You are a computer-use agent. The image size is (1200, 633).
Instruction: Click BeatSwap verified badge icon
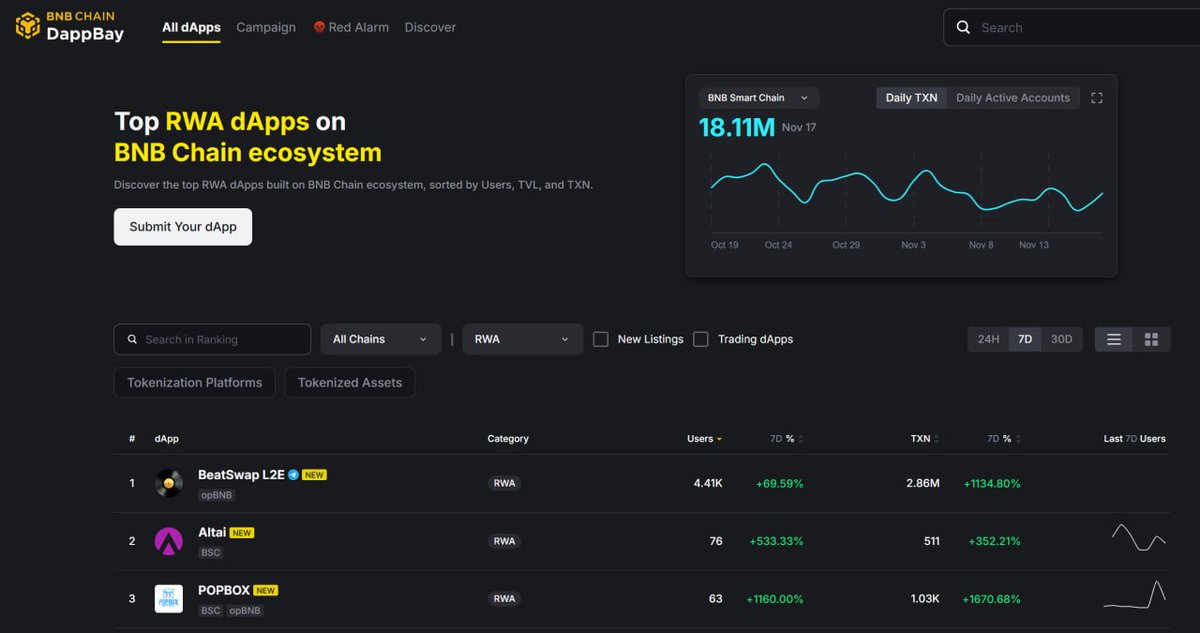point(293,475)
